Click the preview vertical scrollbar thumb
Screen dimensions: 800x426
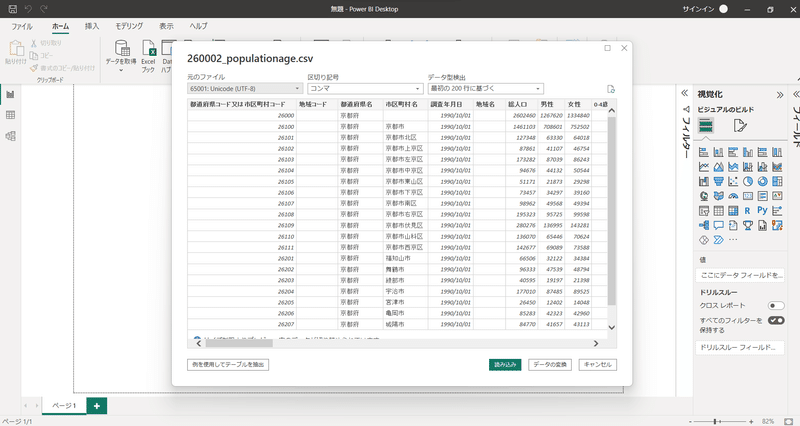click(612, 211)
